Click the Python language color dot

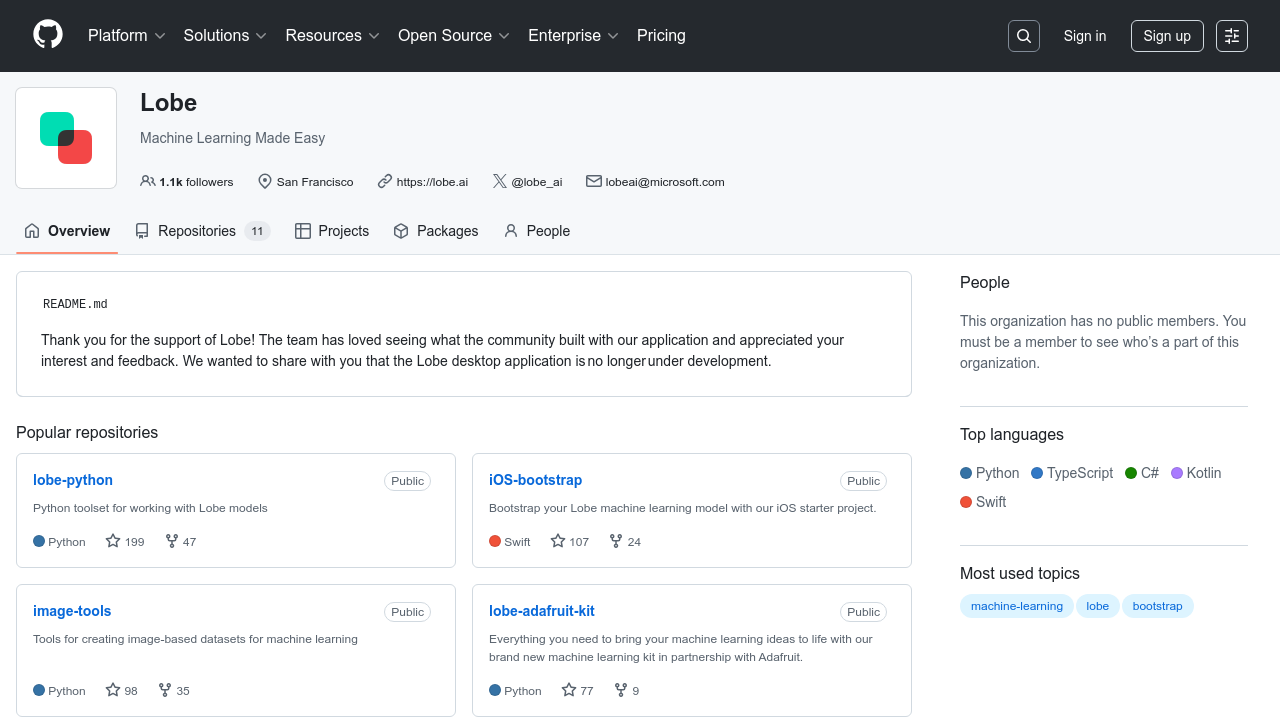pyautogui.click(x=966, y=473)
